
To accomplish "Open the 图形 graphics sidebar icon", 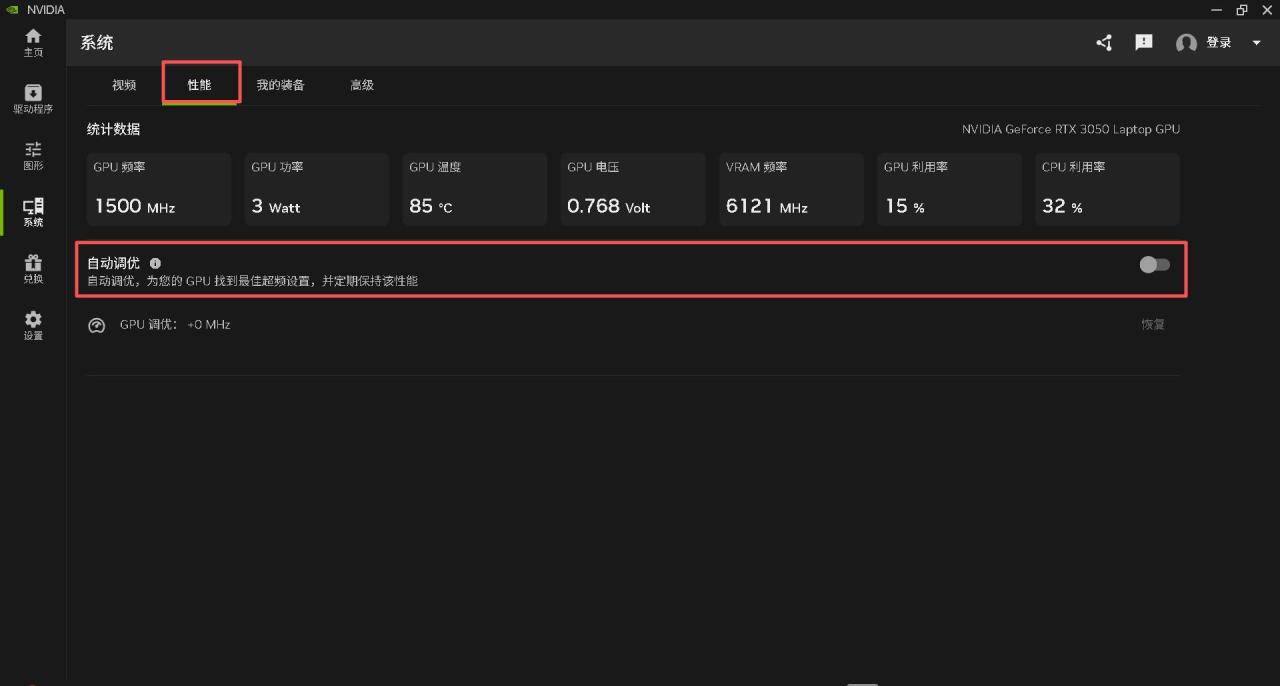I will coord(33,155).
